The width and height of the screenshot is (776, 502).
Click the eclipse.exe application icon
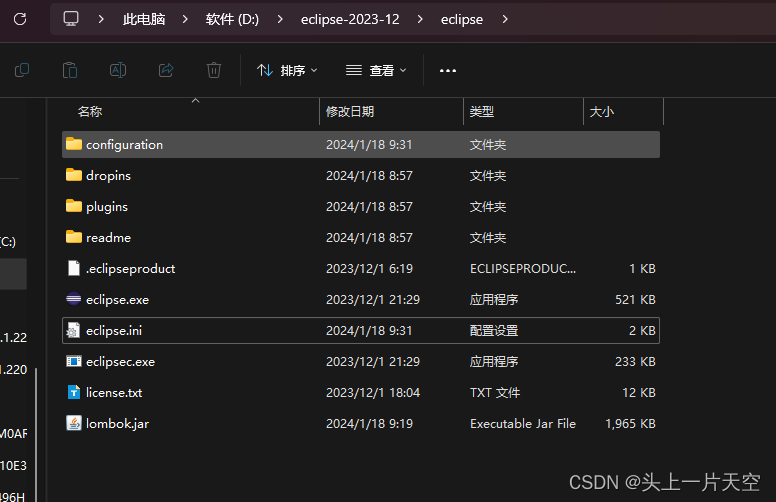pos(74,299)
